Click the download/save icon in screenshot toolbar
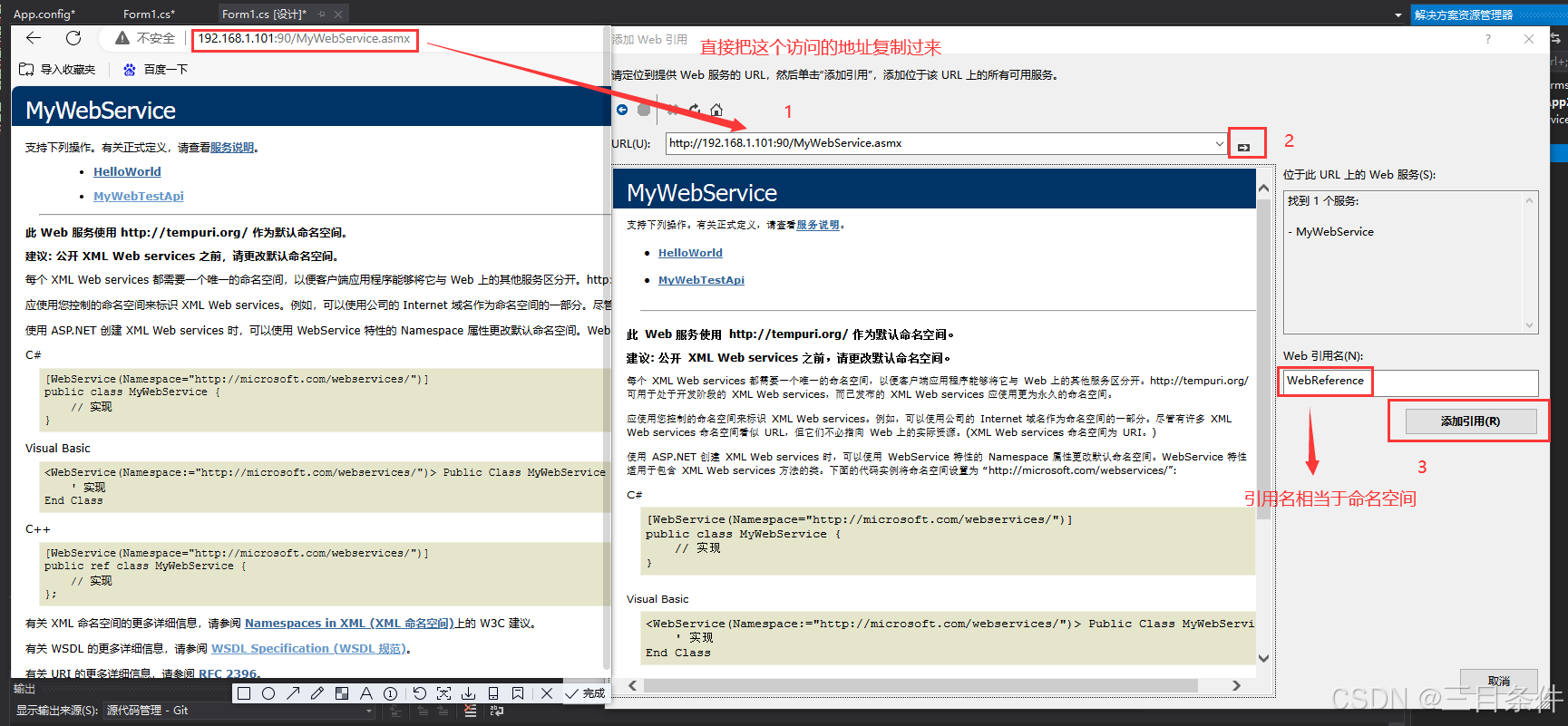Viewport: 1568px width, 726px height. tap(468, 693)
